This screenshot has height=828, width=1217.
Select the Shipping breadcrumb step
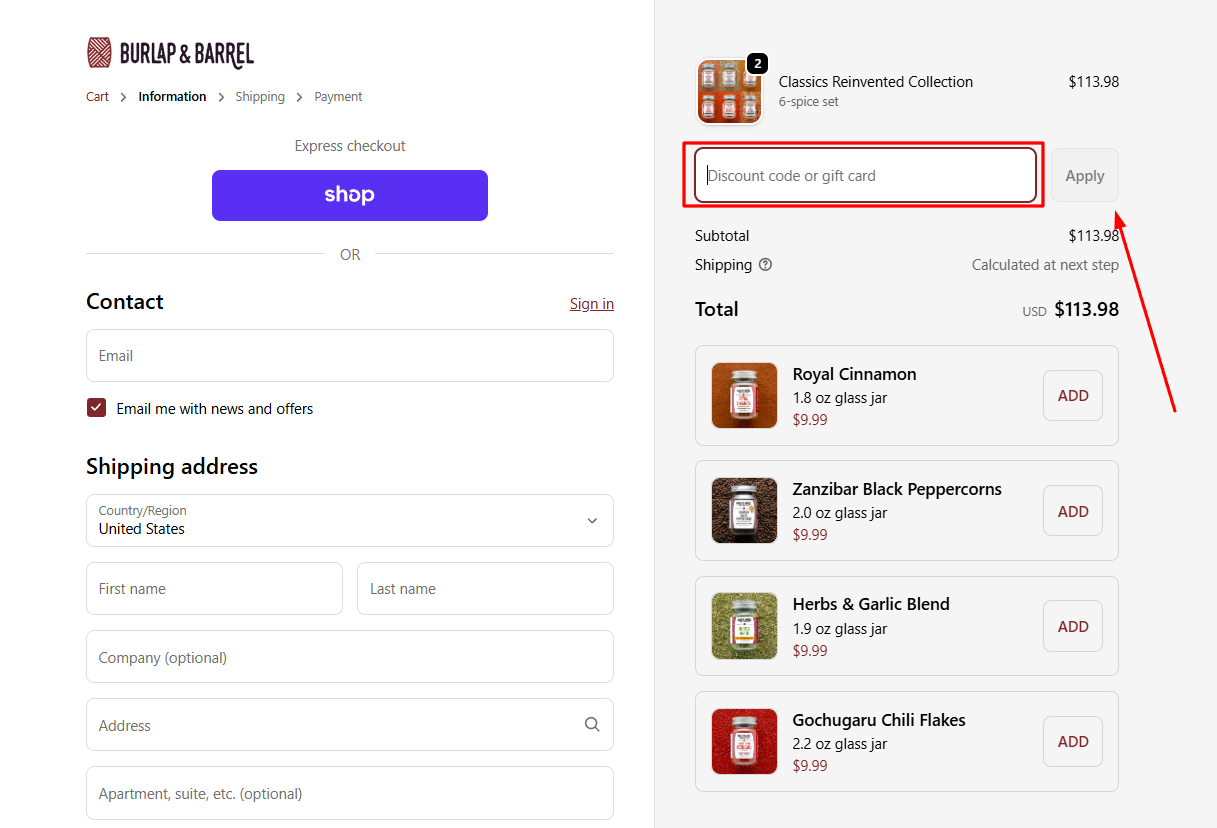pyautogui.click(x=260, y=97)
